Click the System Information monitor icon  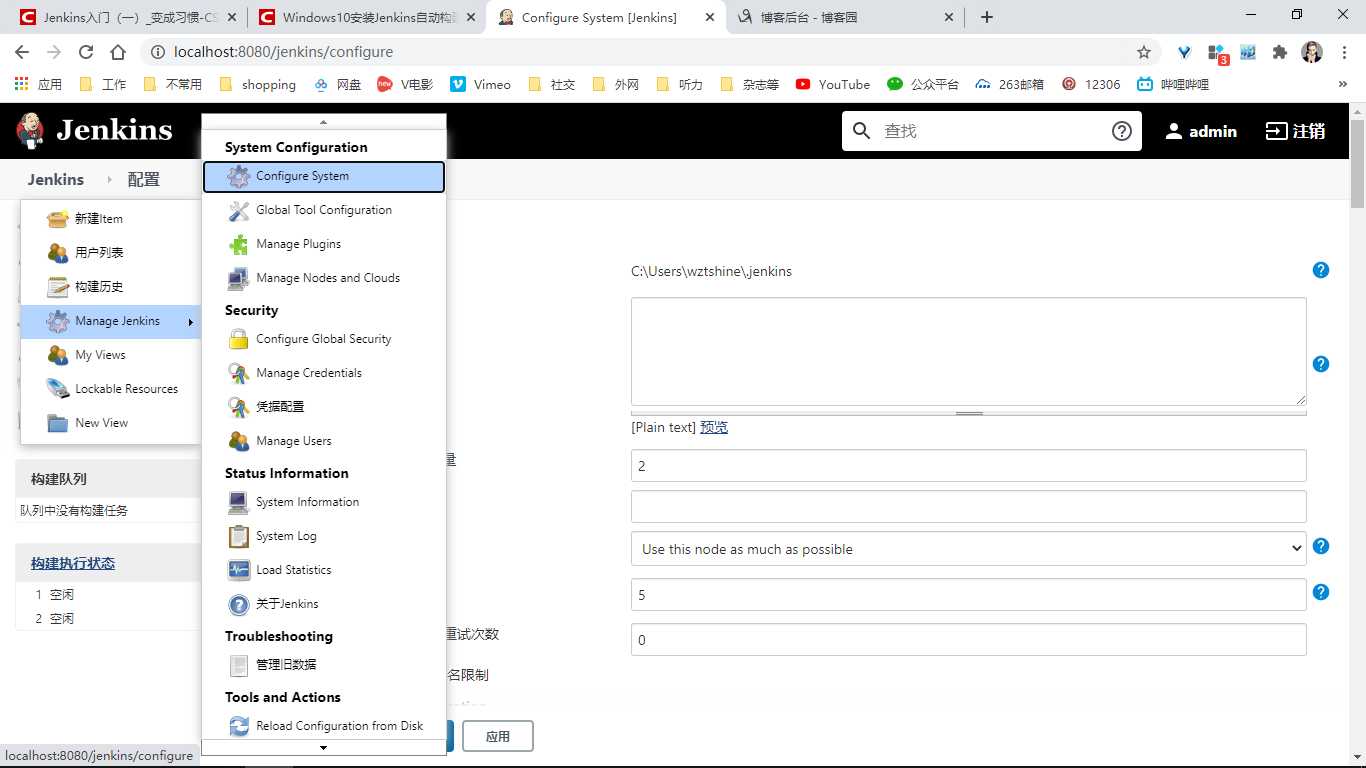coord(239,503)
